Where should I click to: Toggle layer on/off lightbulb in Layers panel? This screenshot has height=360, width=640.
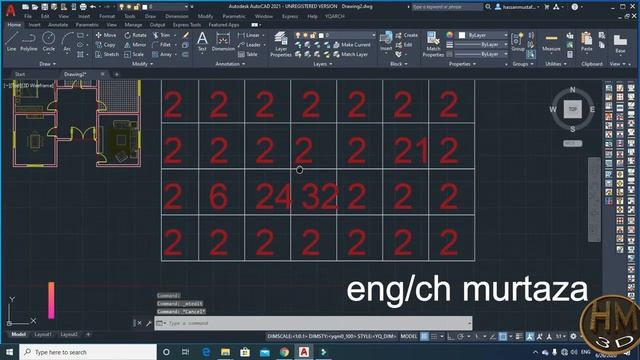[x=298, y=36]
